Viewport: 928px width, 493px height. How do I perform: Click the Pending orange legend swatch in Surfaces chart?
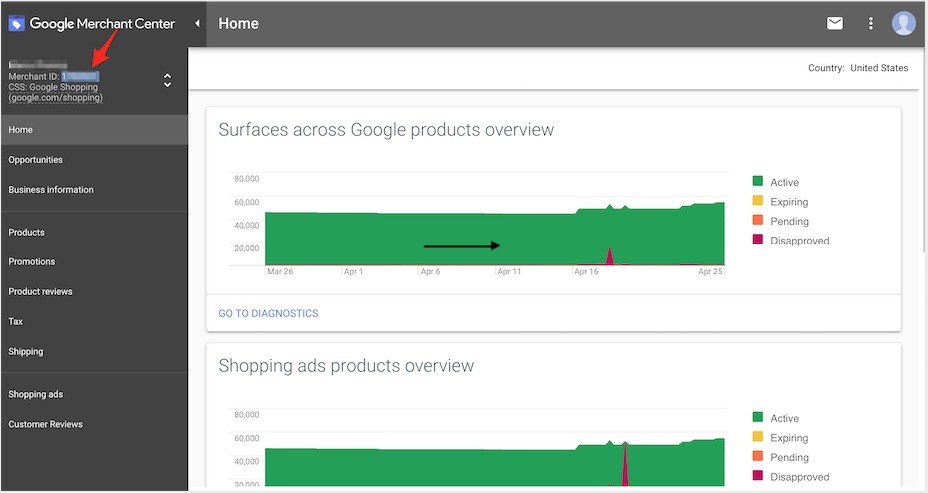pos(758,220)
